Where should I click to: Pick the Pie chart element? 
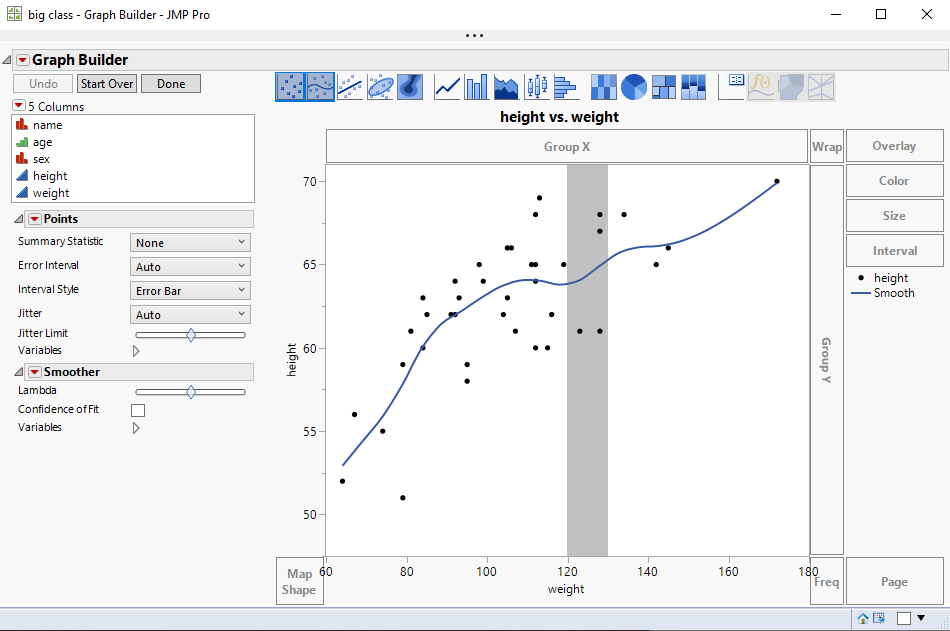point(633,87)
